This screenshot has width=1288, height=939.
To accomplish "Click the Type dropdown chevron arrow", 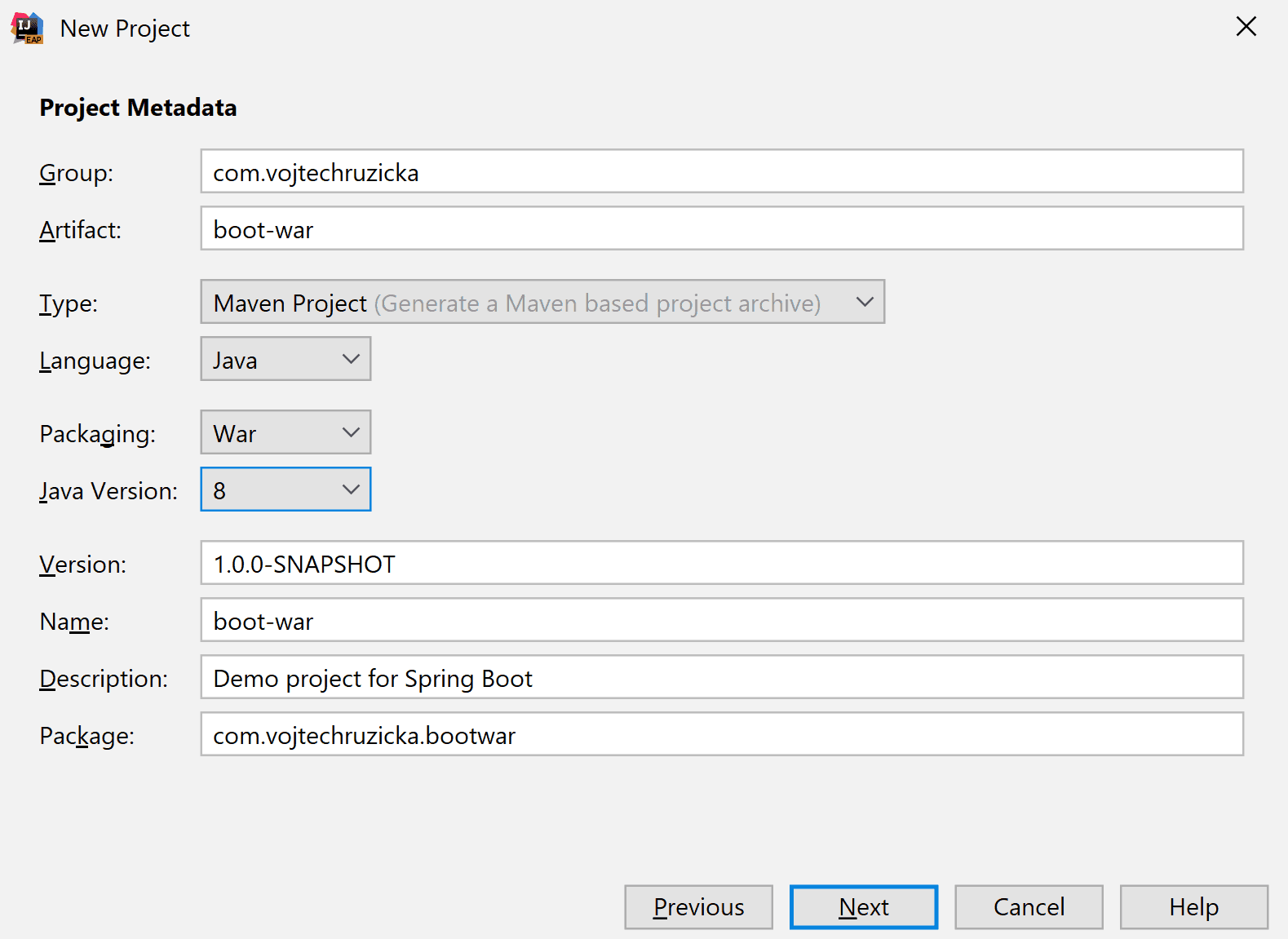I will (x=865, y=302).
